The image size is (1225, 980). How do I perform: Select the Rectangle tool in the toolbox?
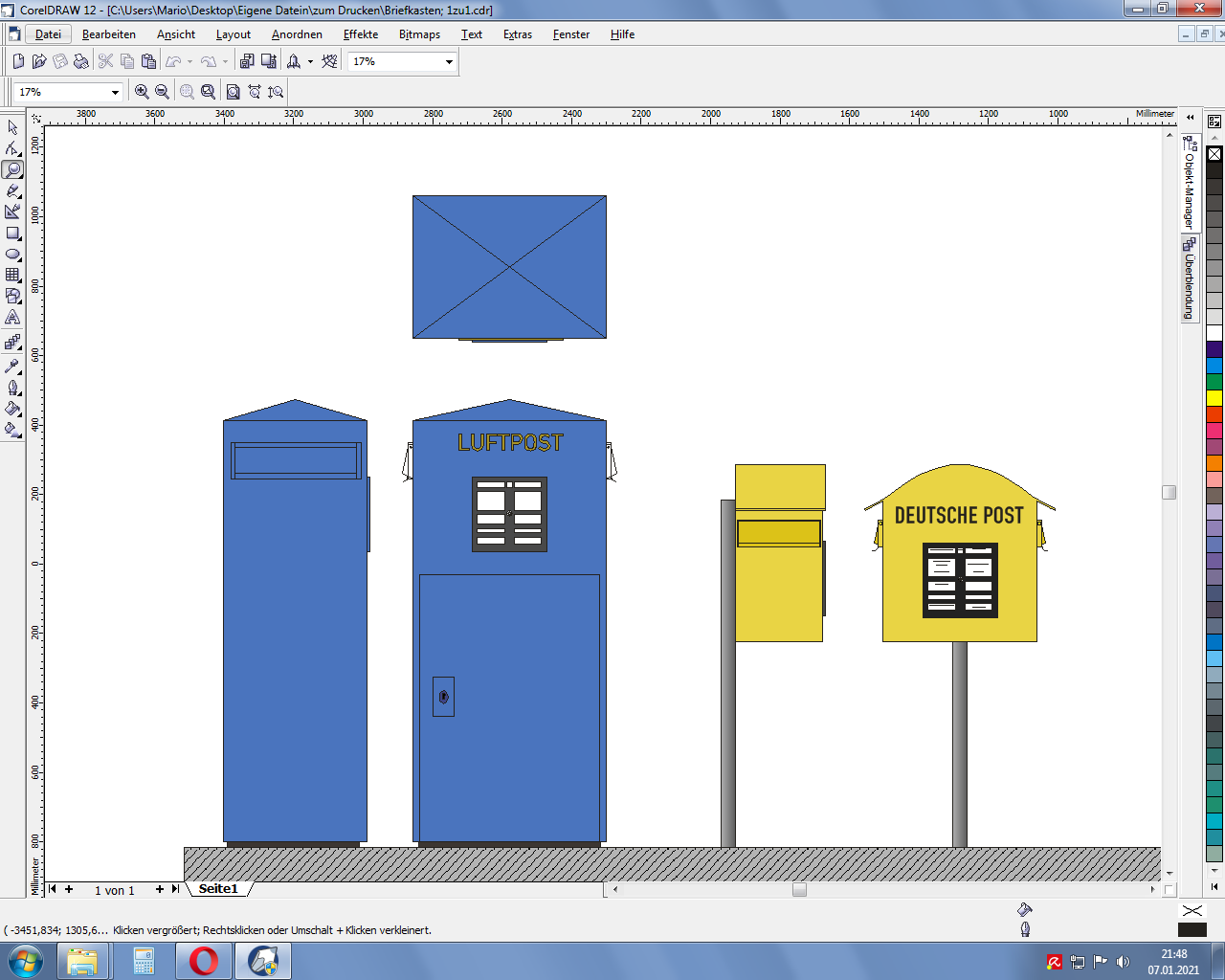click(x=12, y=234)
